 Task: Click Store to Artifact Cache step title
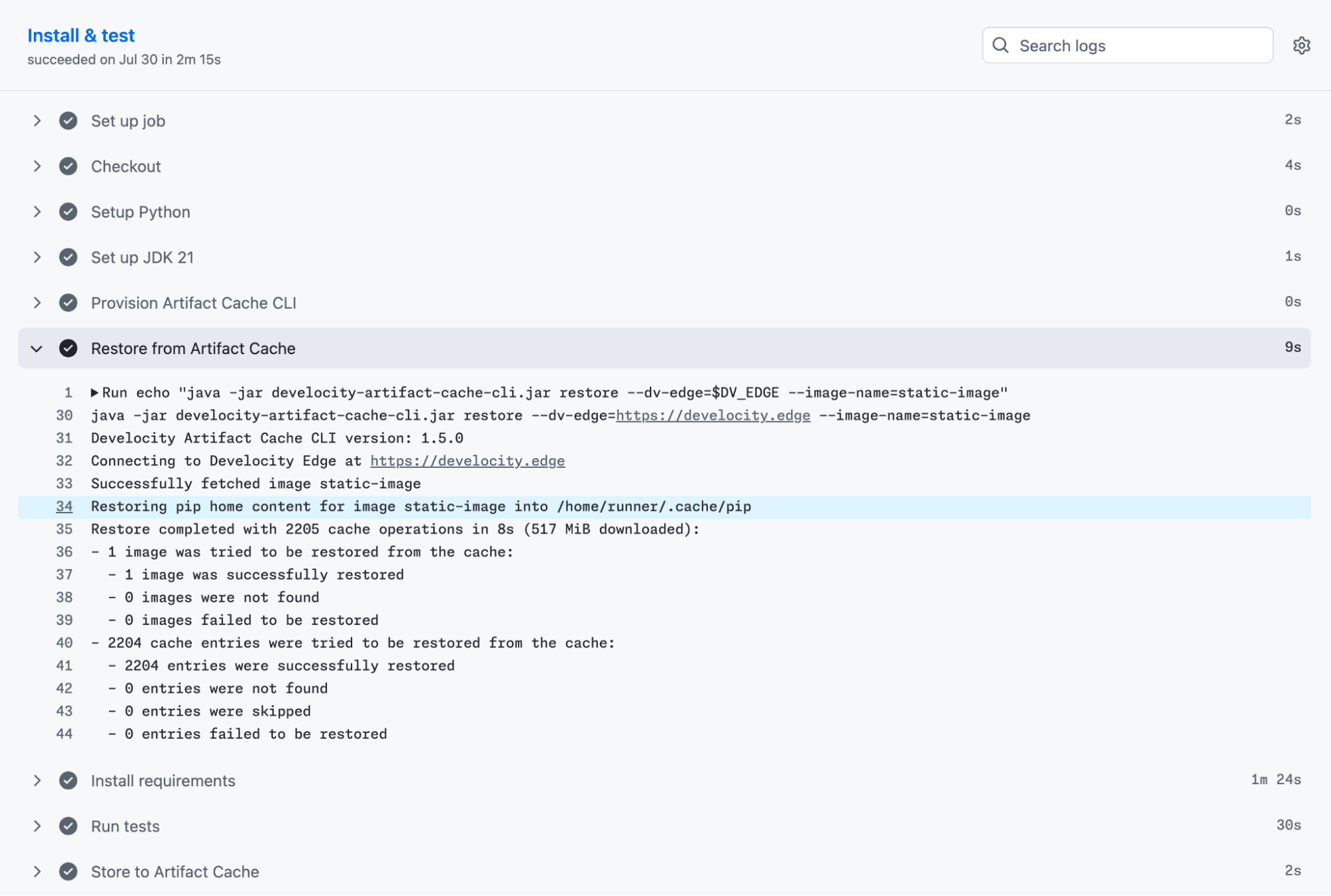click(x=175, y=871)
